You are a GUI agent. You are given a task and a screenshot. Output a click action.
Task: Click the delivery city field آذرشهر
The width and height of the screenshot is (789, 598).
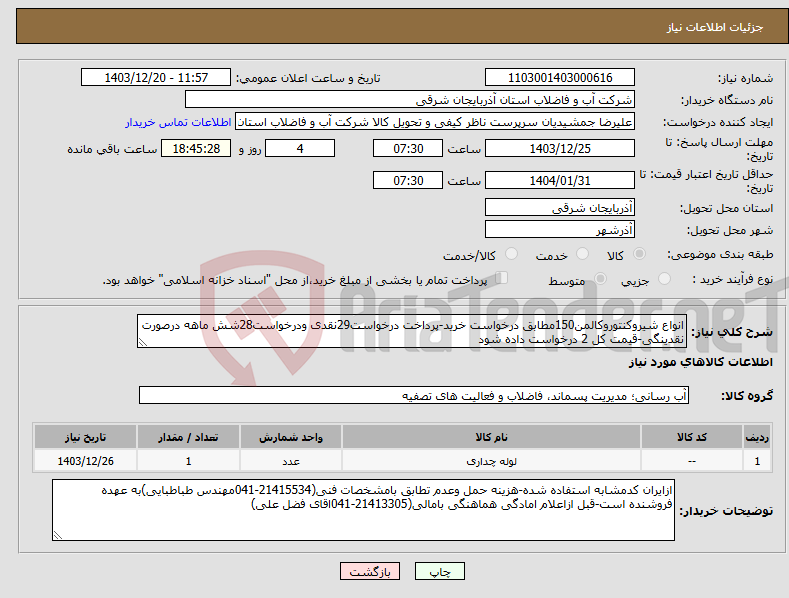(560, 230)
